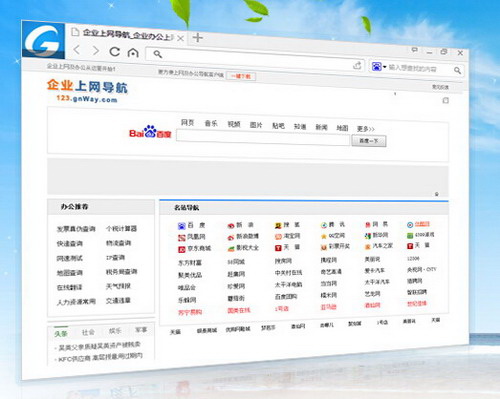Open the 交通违章 link

(x=118, y=300)
